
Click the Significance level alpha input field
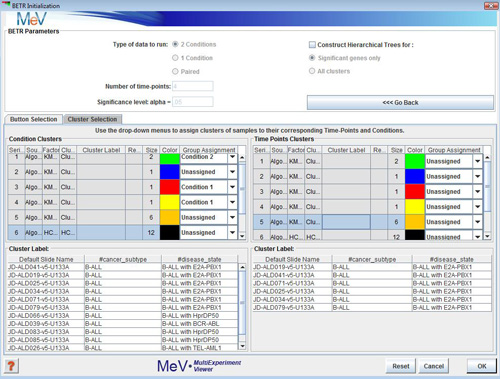pyautogui.click(x=193, y=102)
